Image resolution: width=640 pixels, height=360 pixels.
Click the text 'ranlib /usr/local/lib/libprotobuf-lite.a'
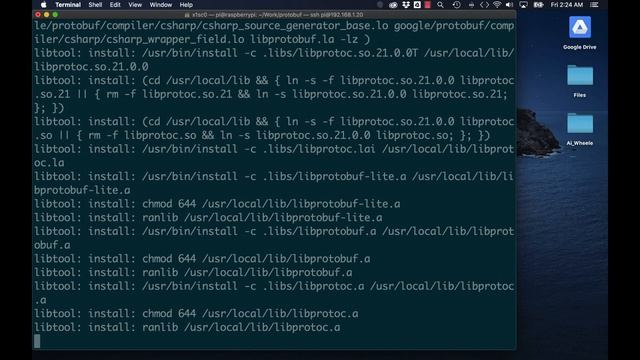pos(262,218)
